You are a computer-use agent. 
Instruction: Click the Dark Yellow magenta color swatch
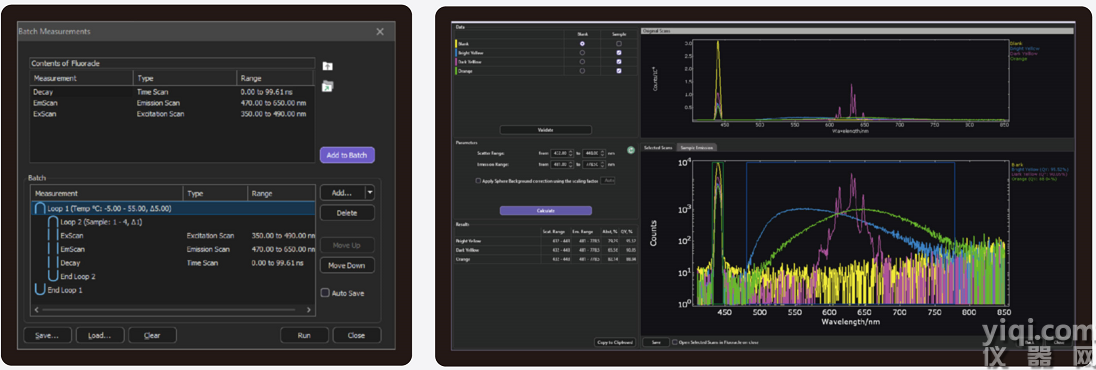coord(455,62)
